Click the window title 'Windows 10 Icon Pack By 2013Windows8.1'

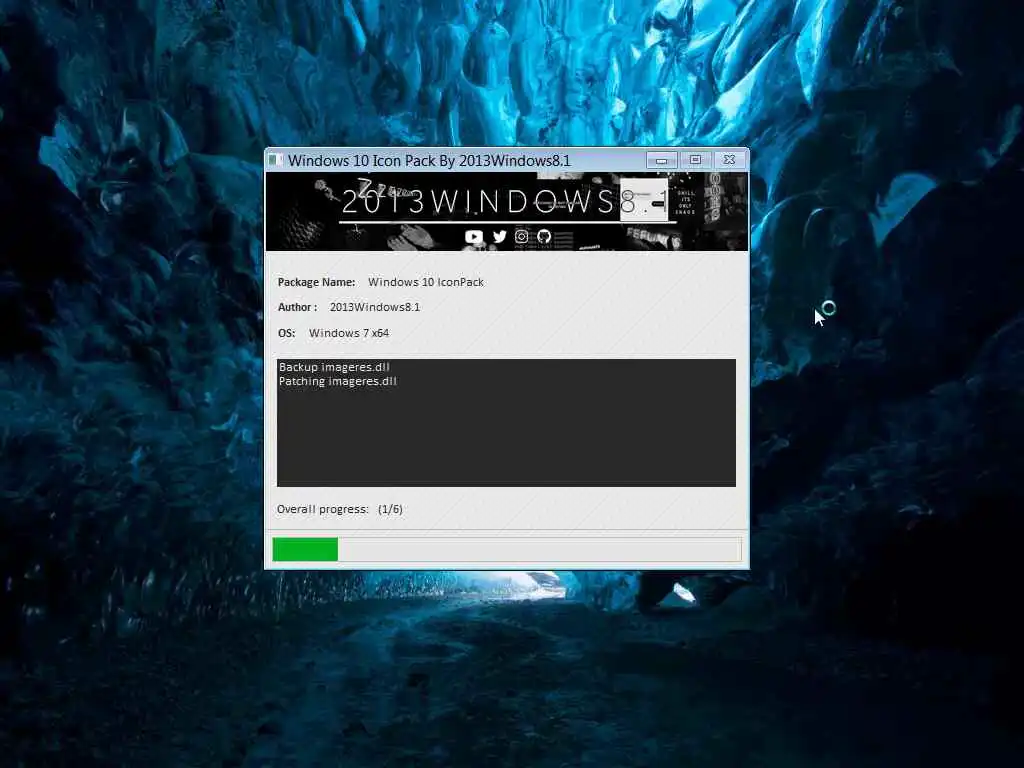(429, 161)
